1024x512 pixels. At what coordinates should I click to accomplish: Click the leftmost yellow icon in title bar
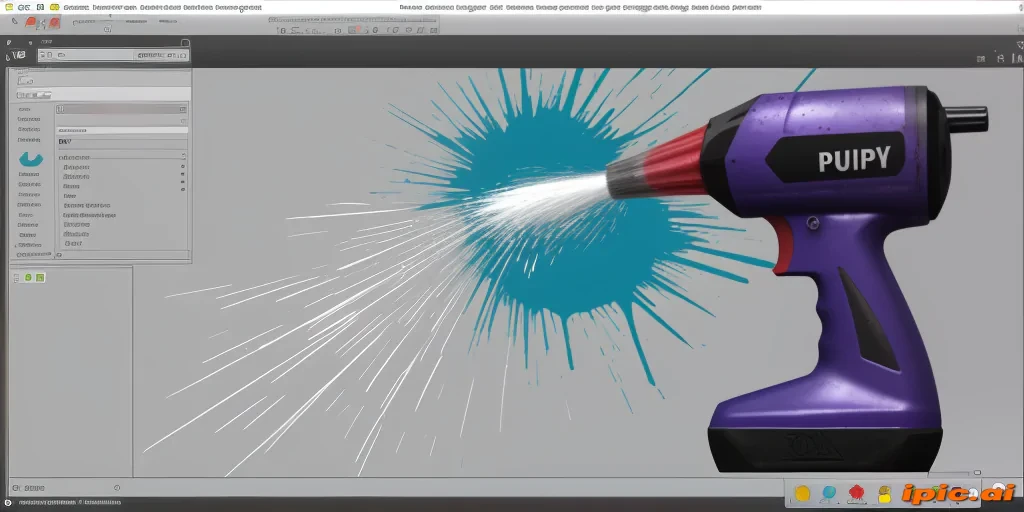tap(8, 7)
